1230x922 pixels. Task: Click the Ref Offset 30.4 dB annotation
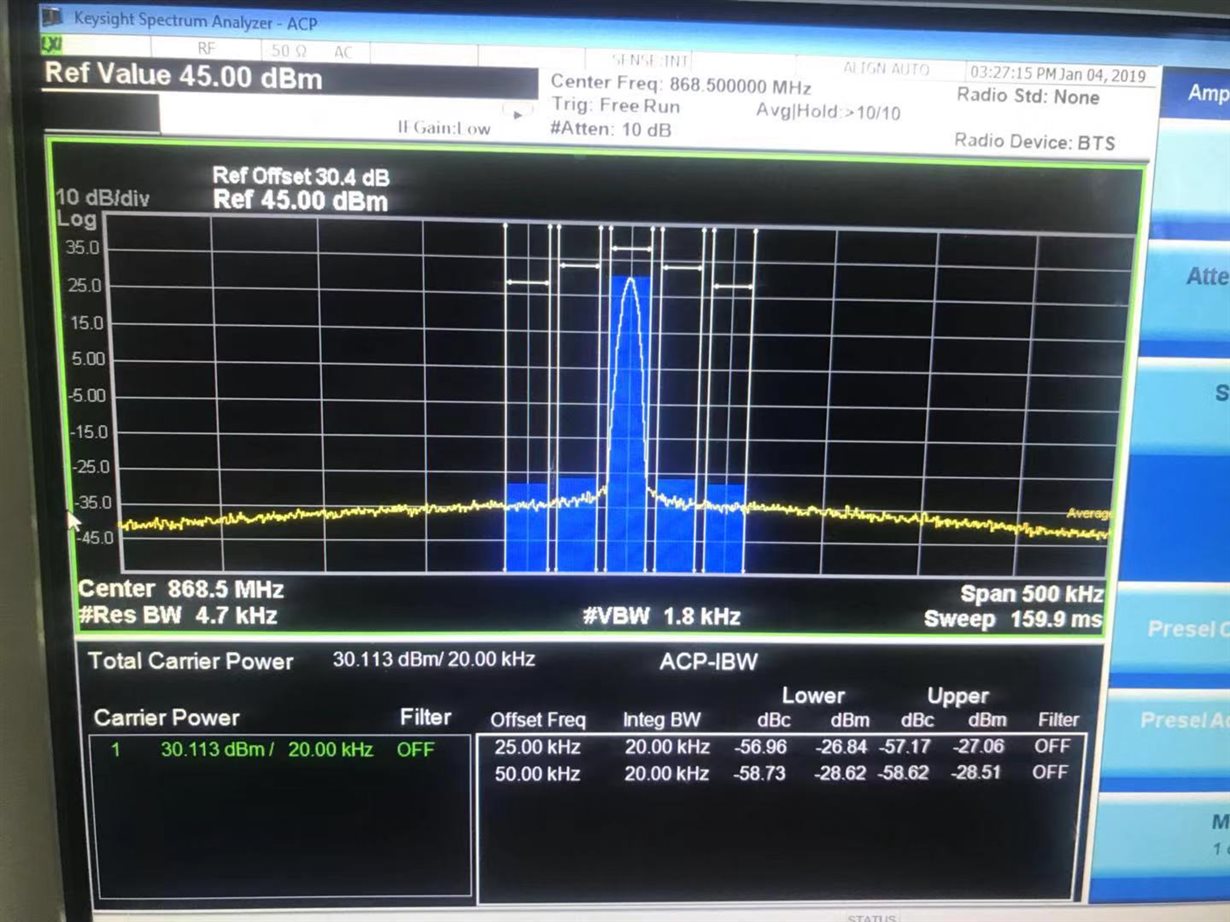pyautogui.click(x=301, y=177)
